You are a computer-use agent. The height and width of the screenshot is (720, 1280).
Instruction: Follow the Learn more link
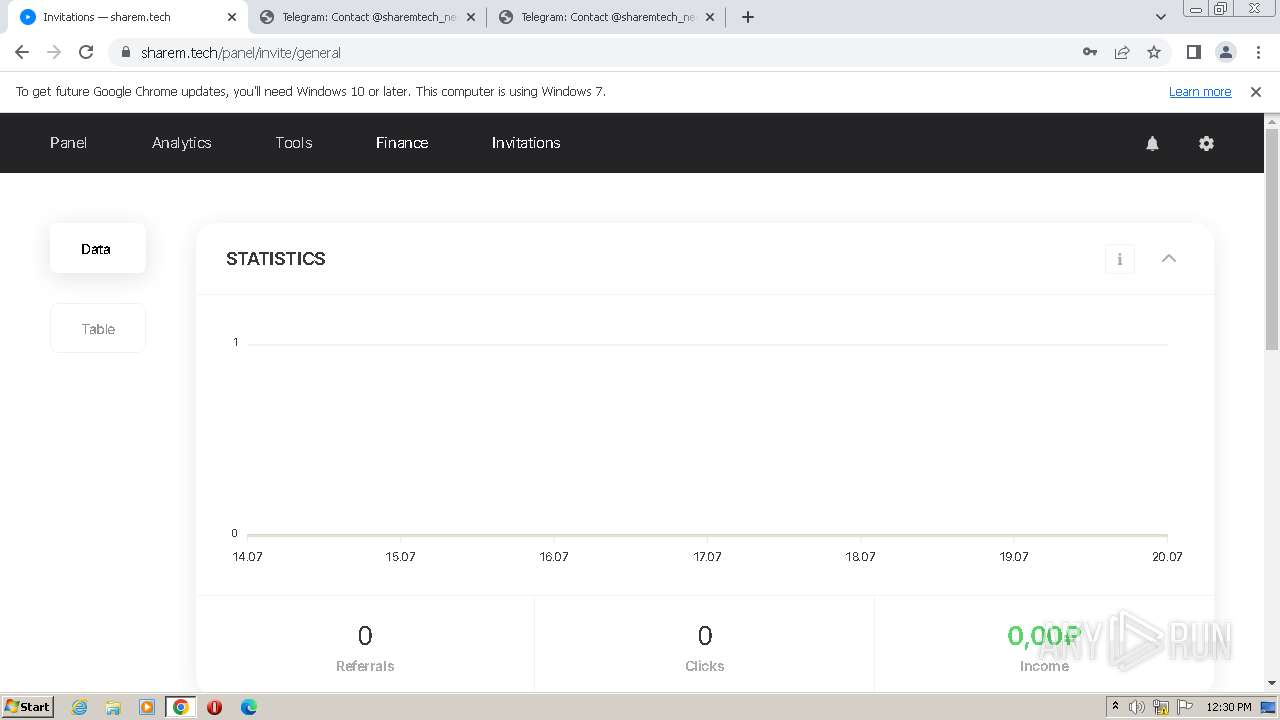pyautogui.click(x=1200, y=92)
